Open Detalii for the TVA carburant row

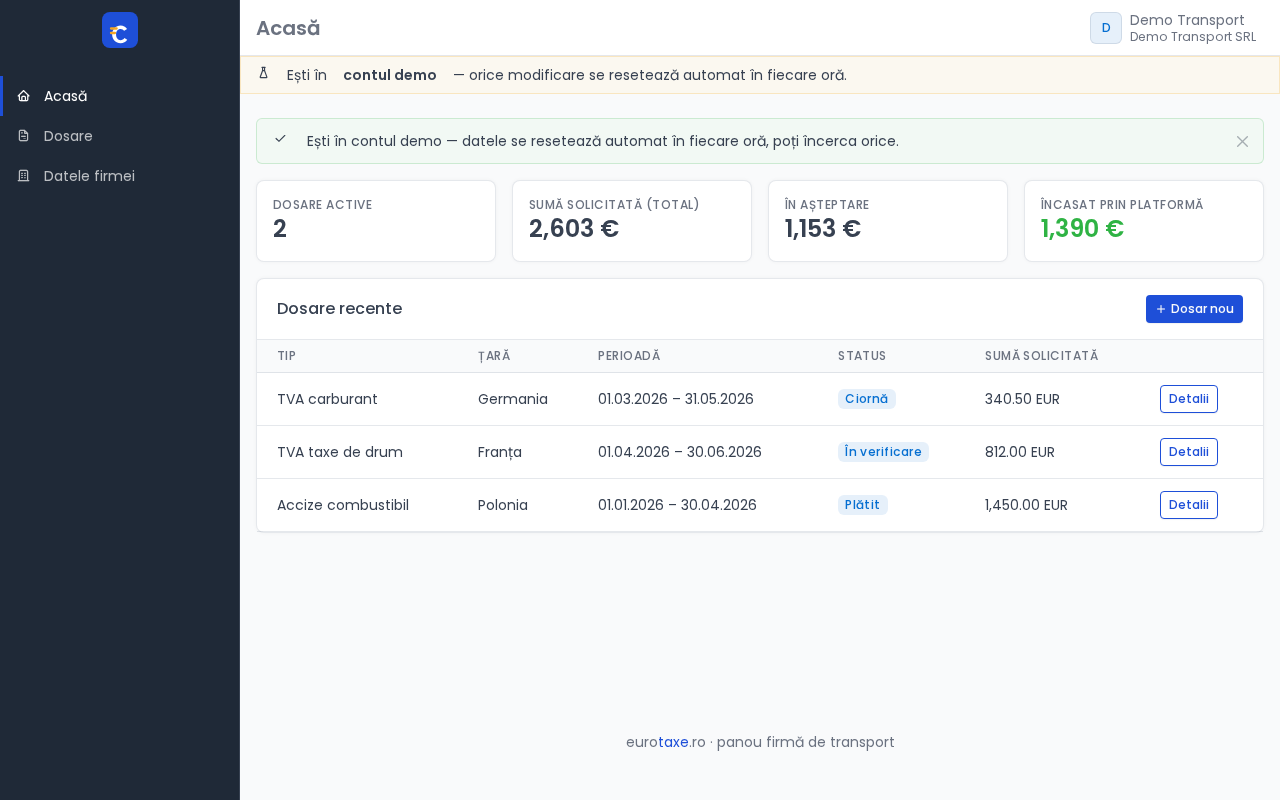click(1189, 399)
